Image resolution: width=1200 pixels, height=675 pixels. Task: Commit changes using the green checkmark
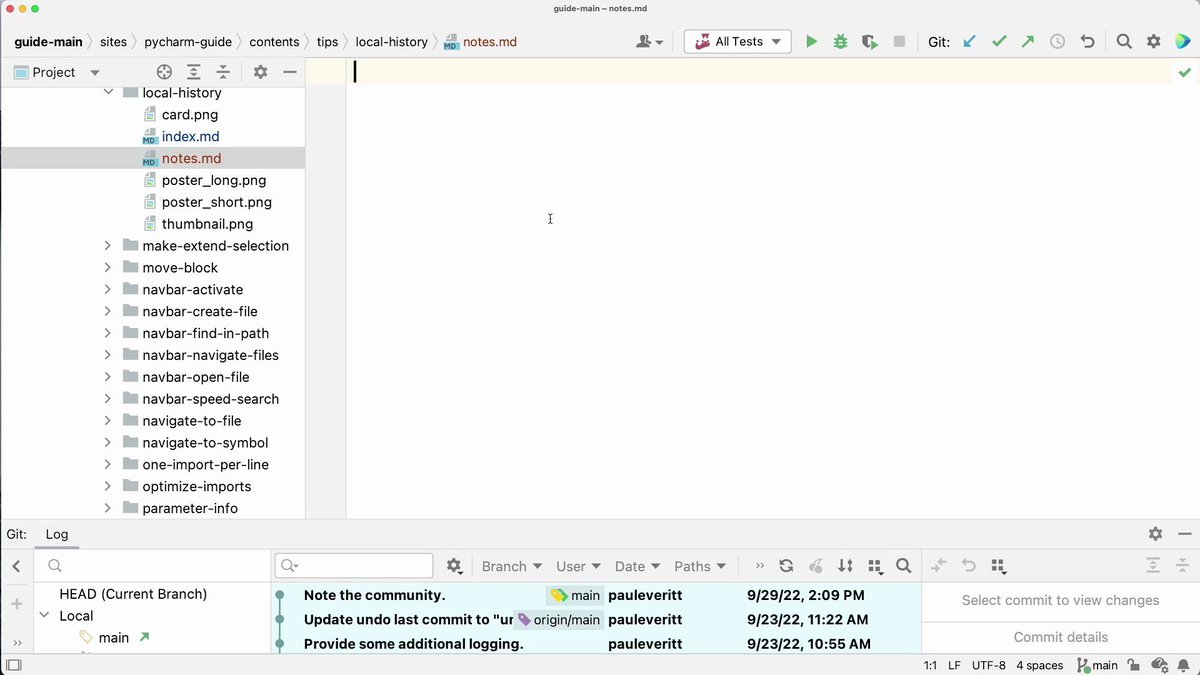tap(998, 41)
